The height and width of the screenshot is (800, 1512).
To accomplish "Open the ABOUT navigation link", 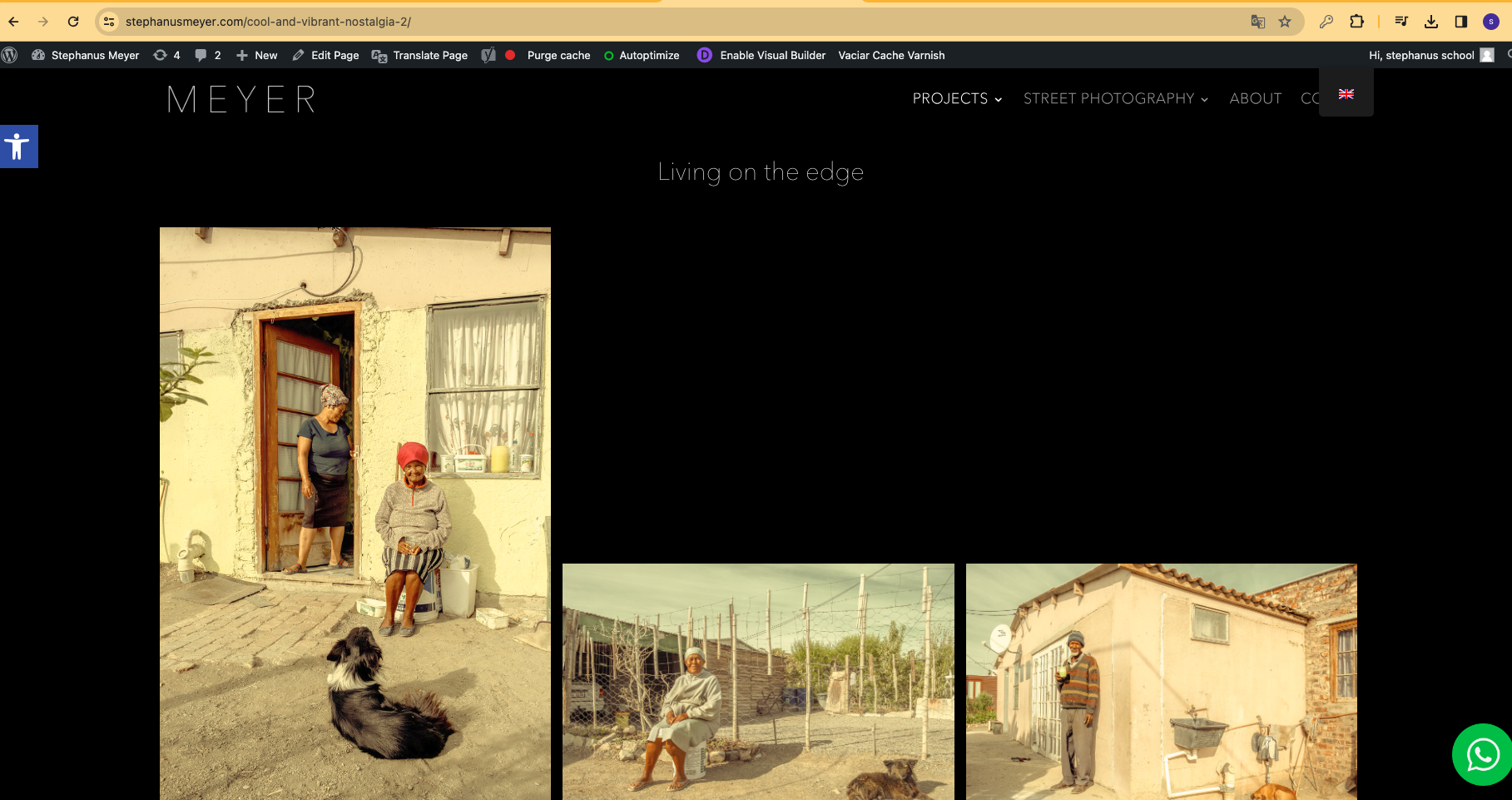I will click(1256, 98).
